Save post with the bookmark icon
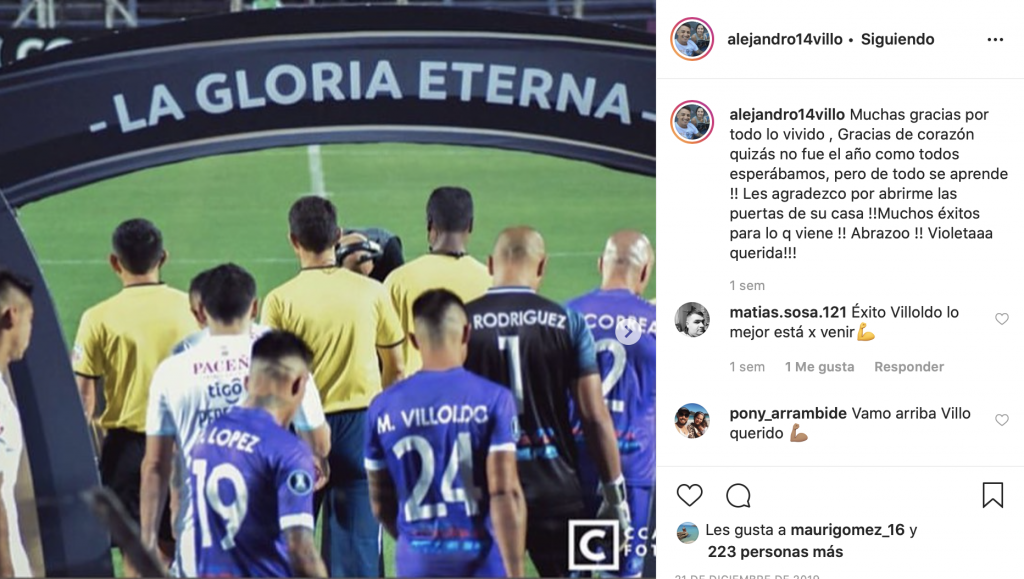Screen dimensions: 1024x579 click(x=993, y=495)
